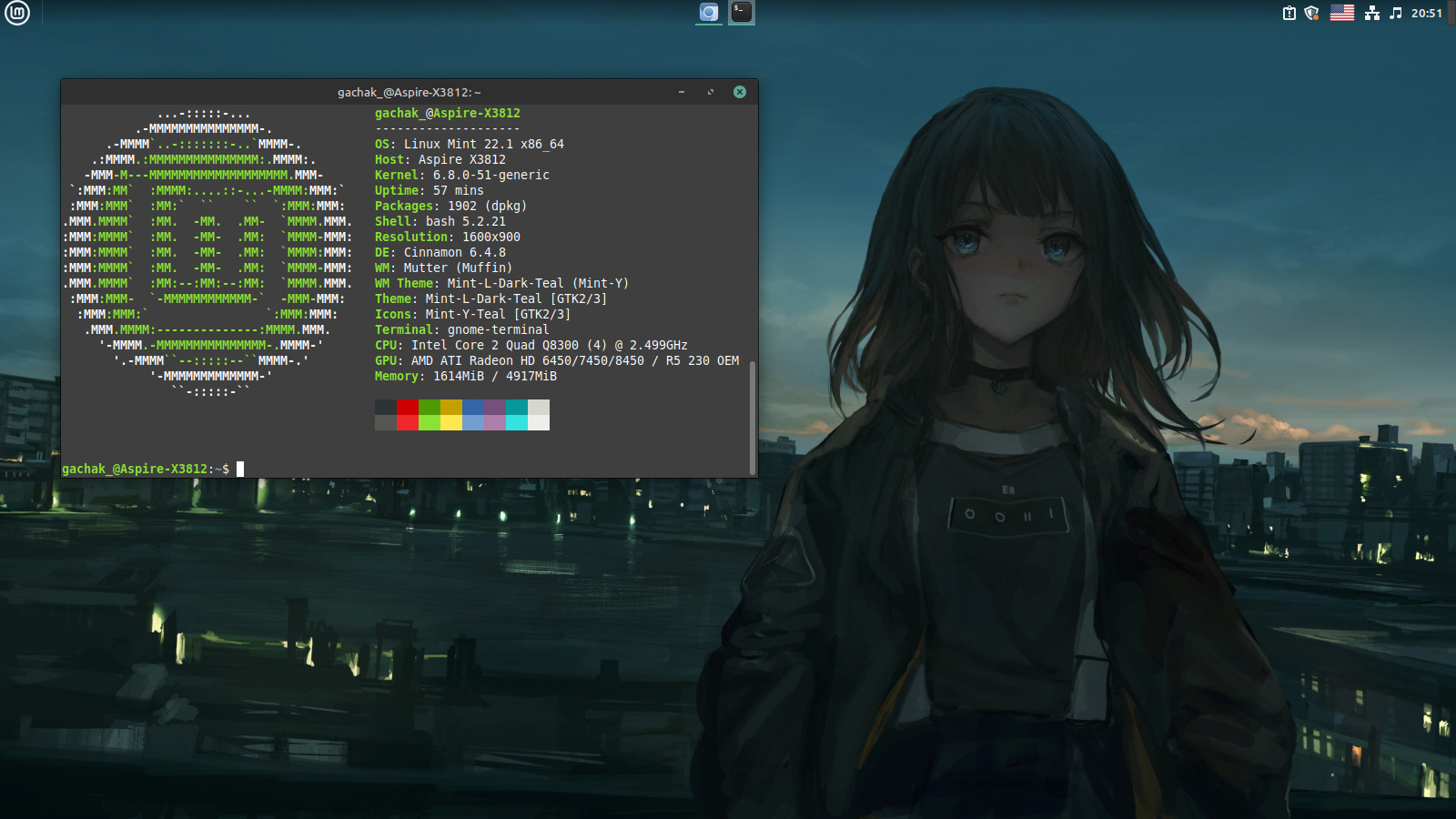The width and height of the screenshot is (1456, 819).
Task: Open the Linux Mint start menu
Action: [17, 13]
